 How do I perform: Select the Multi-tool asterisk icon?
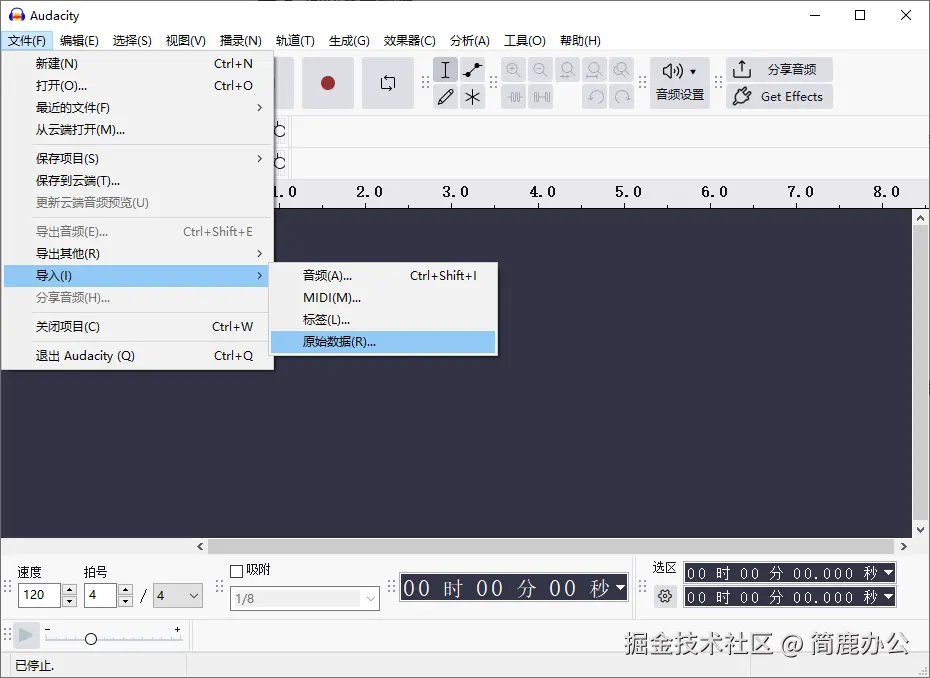[472, 97]
